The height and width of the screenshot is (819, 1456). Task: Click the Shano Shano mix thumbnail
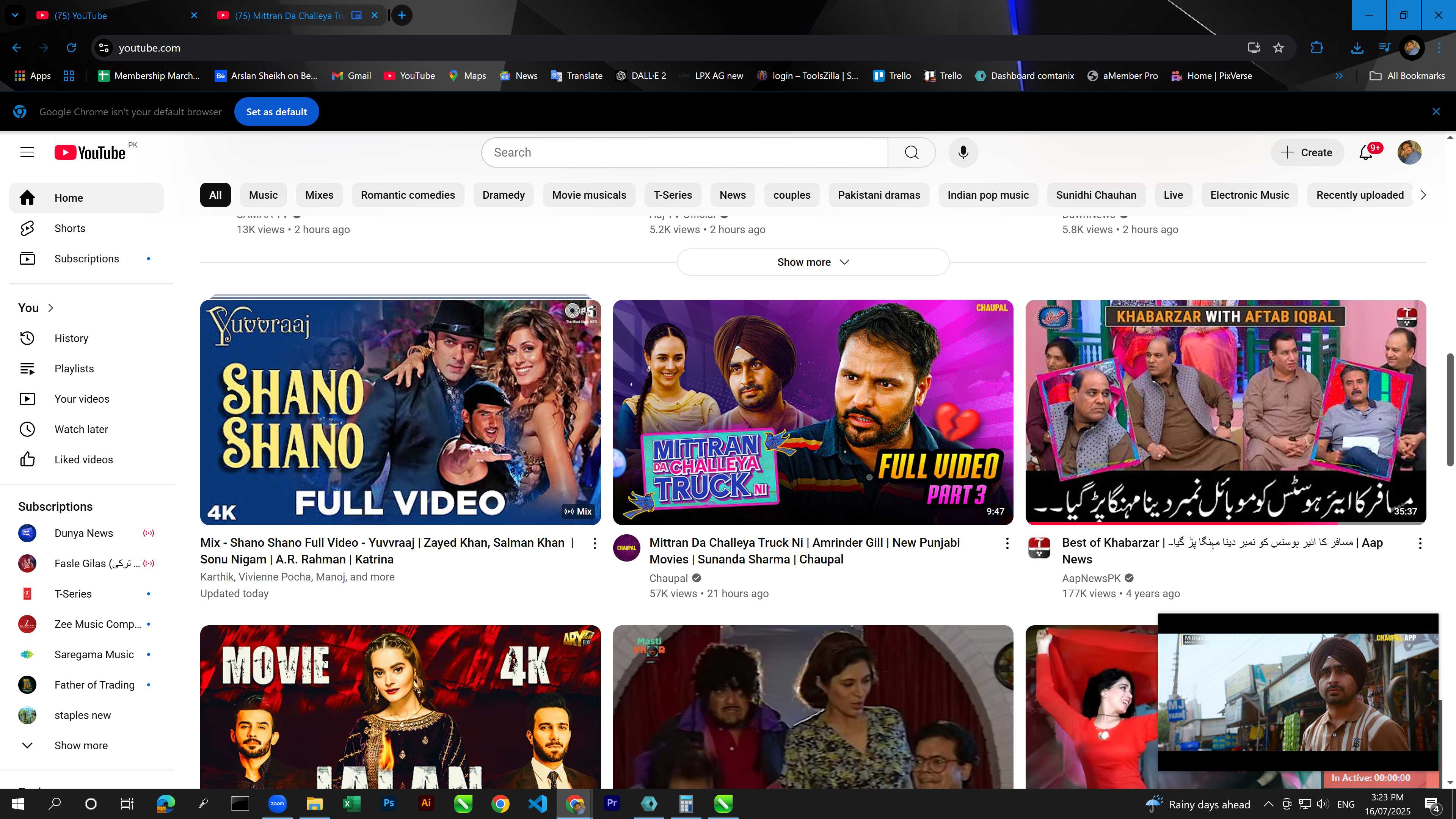[x=400, y=412]
